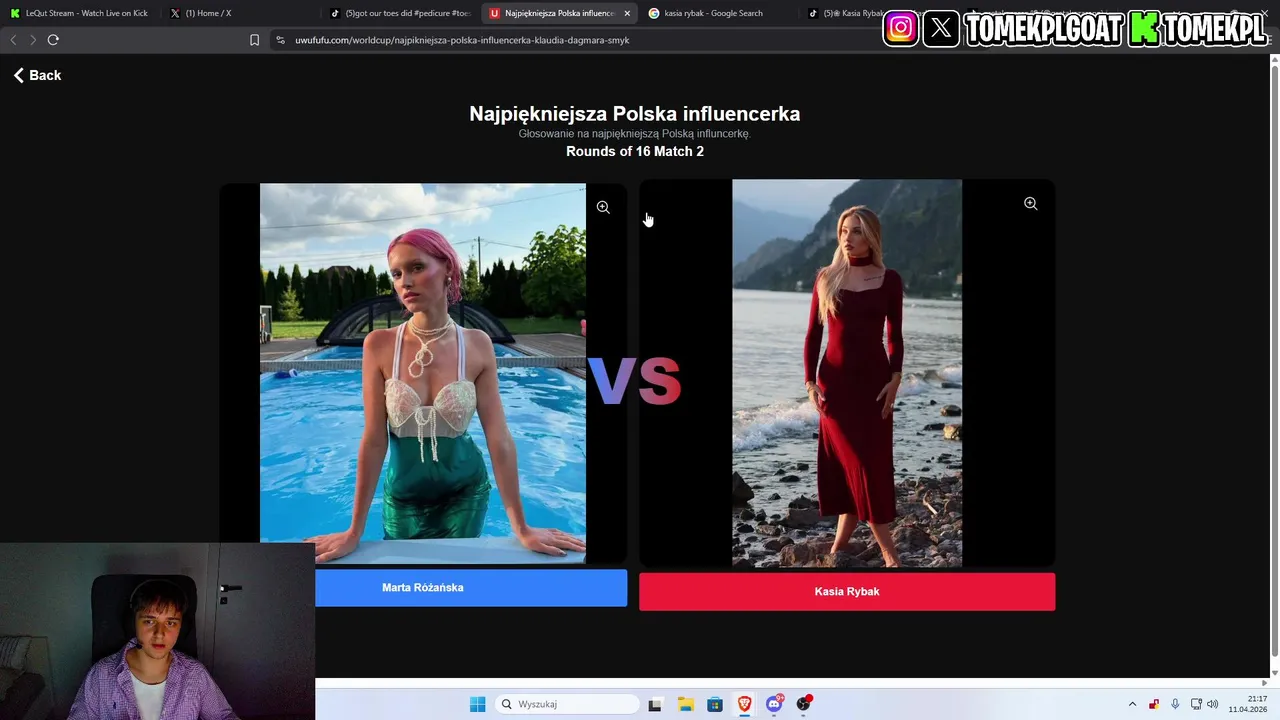Click the red security icon in system tray

(x=1154, y=704)
